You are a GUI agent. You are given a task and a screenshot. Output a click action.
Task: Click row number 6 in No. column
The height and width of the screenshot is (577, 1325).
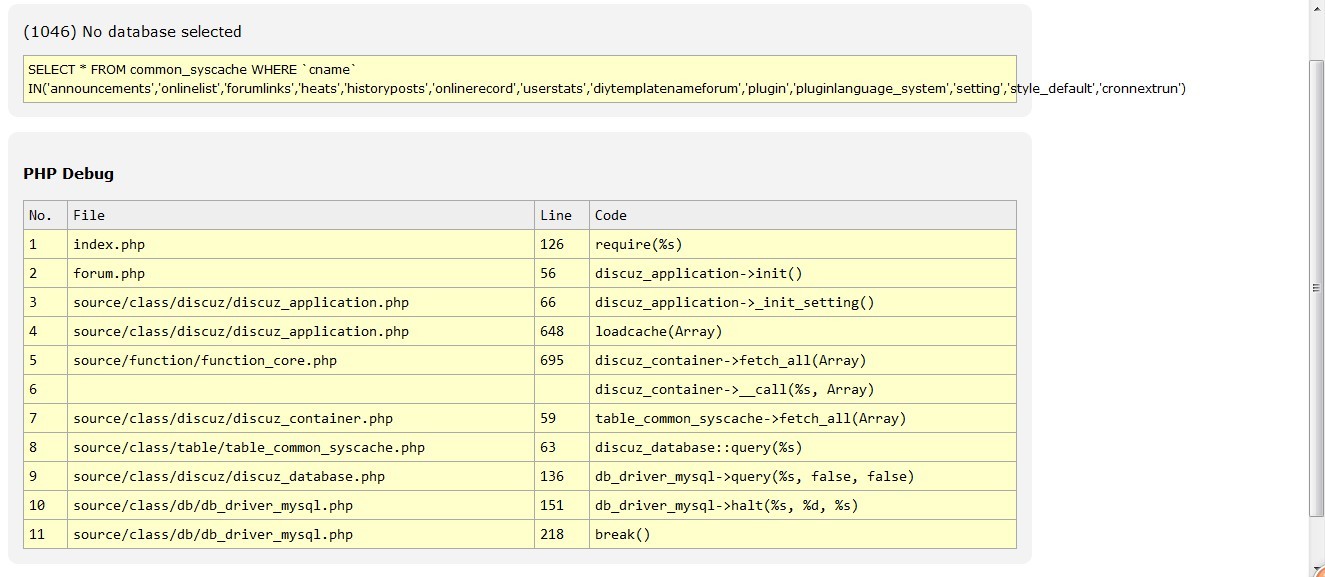click(x=45, y=389)
